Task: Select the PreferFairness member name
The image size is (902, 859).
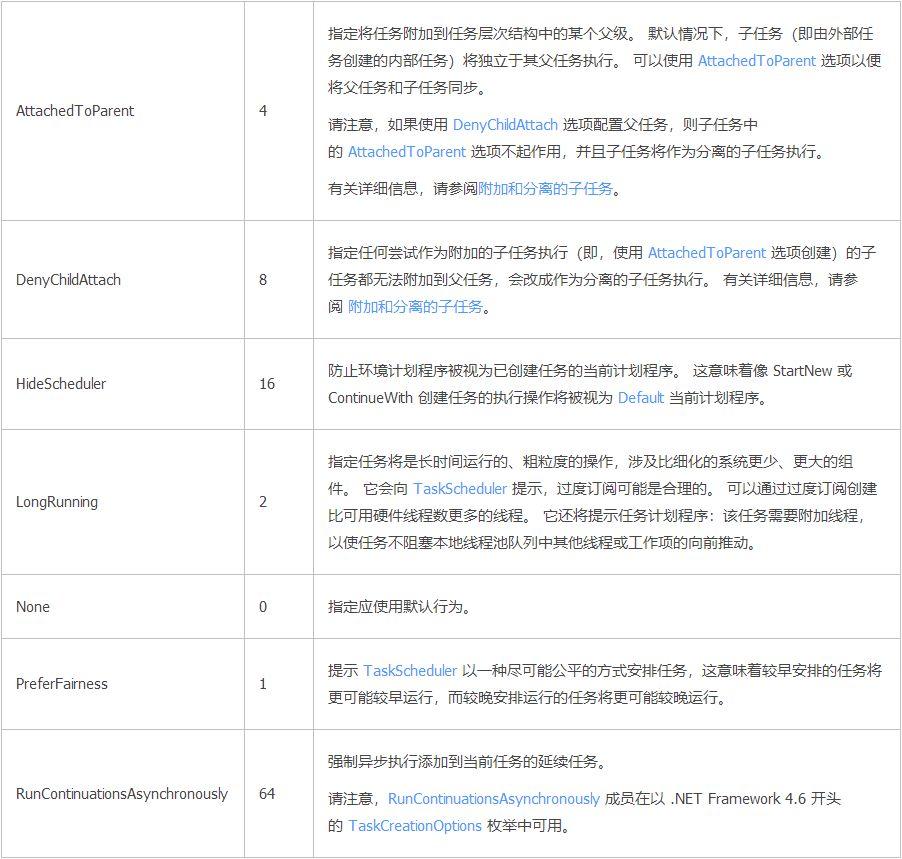Action: click(x=63, y=684)
